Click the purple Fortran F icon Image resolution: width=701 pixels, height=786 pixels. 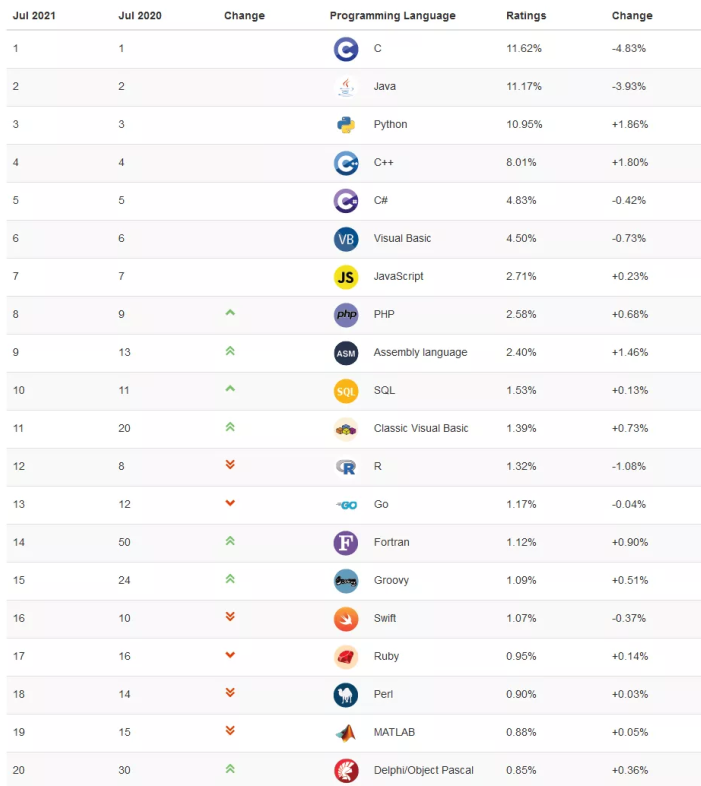tap(346, 543)
